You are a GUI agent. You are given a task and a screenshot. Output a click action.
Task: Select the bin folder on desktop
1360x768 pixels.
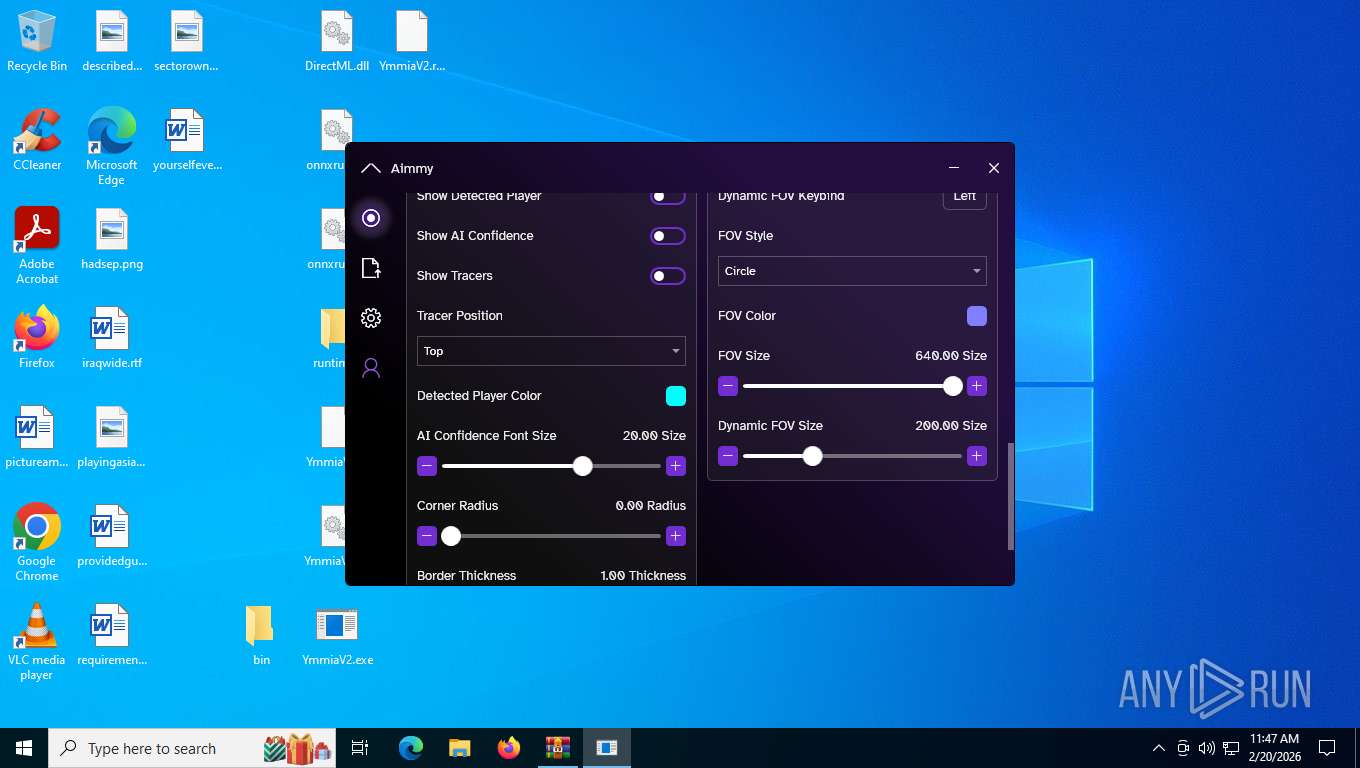click(x=261, y=635)
